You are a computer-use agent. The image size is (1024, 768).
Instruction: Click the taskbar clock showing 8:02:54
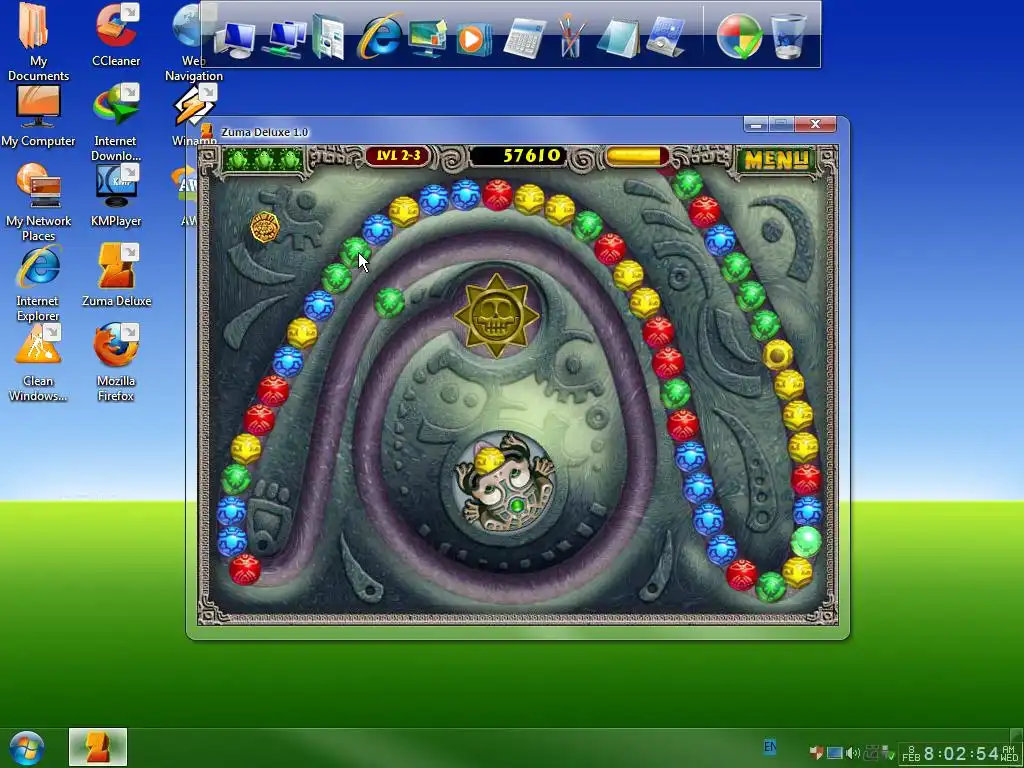(960, 754)
